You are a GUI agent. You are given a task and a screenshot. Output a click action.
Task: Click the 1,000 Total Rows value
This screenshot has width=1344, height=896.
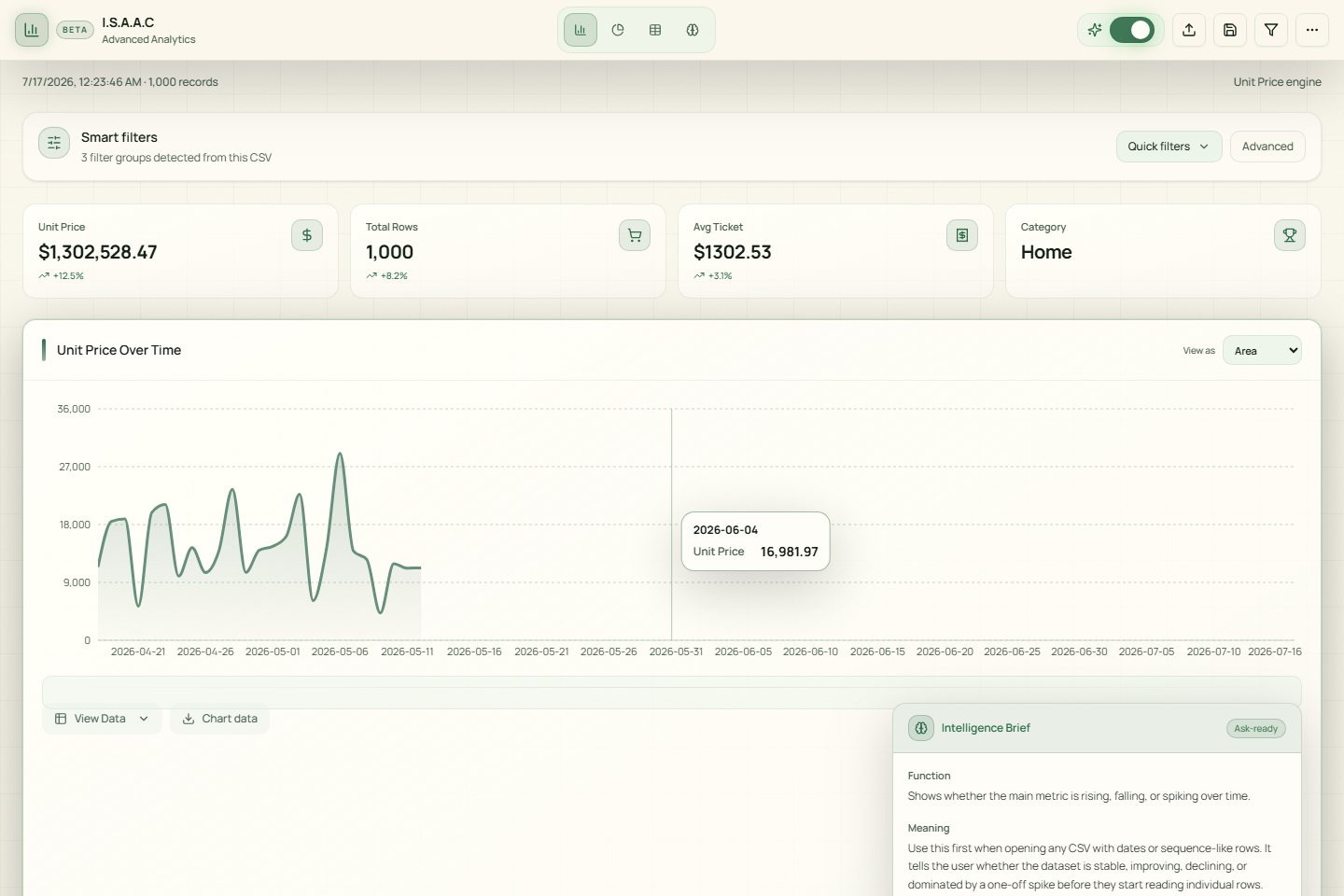[389, 252]
